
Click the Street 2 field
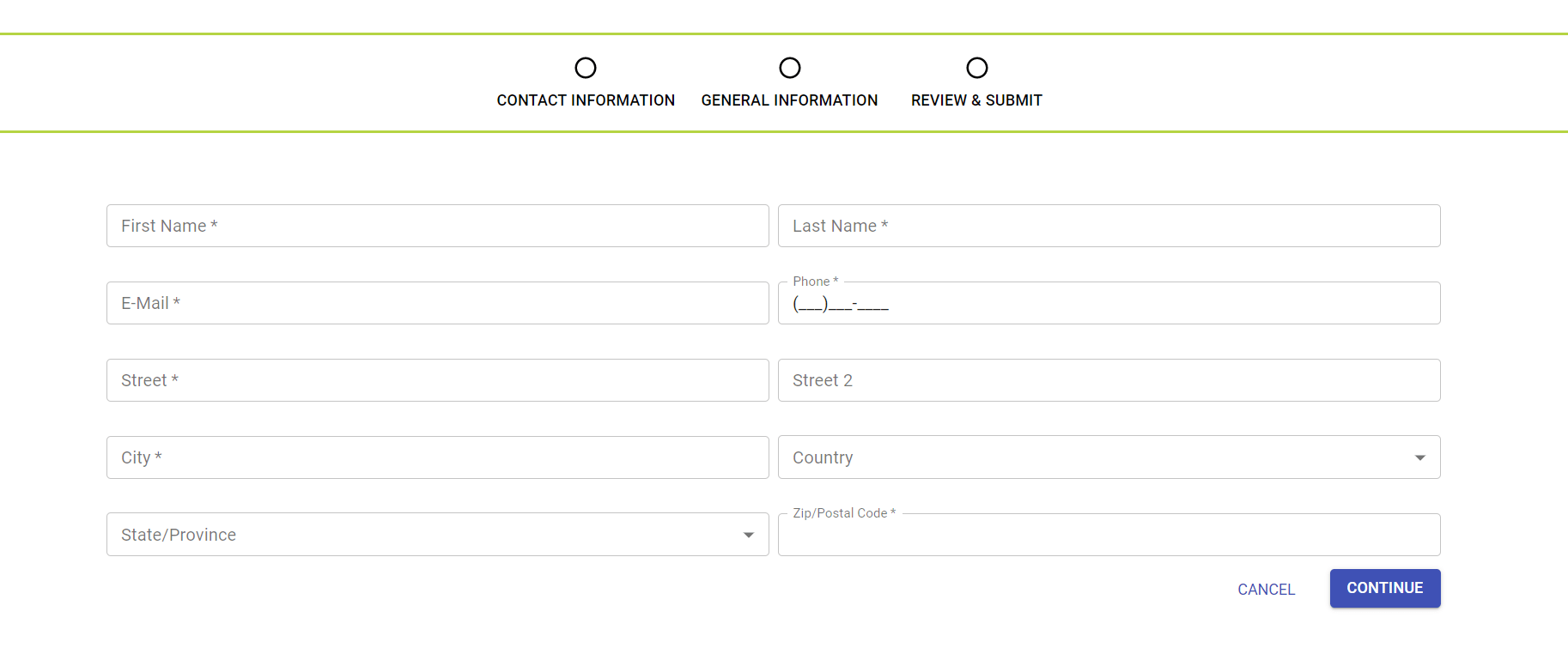(1109, 380)
